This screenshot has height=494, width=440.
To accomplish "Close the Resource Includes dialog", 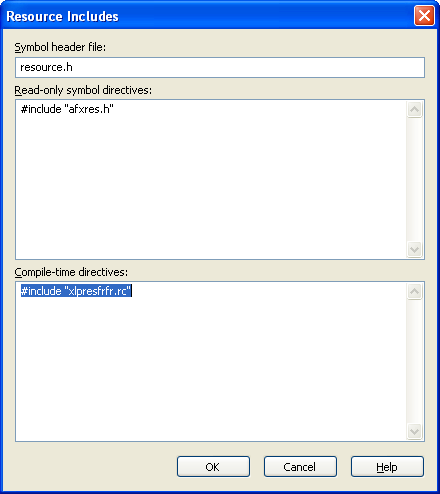I will click(x=424, y=15).
